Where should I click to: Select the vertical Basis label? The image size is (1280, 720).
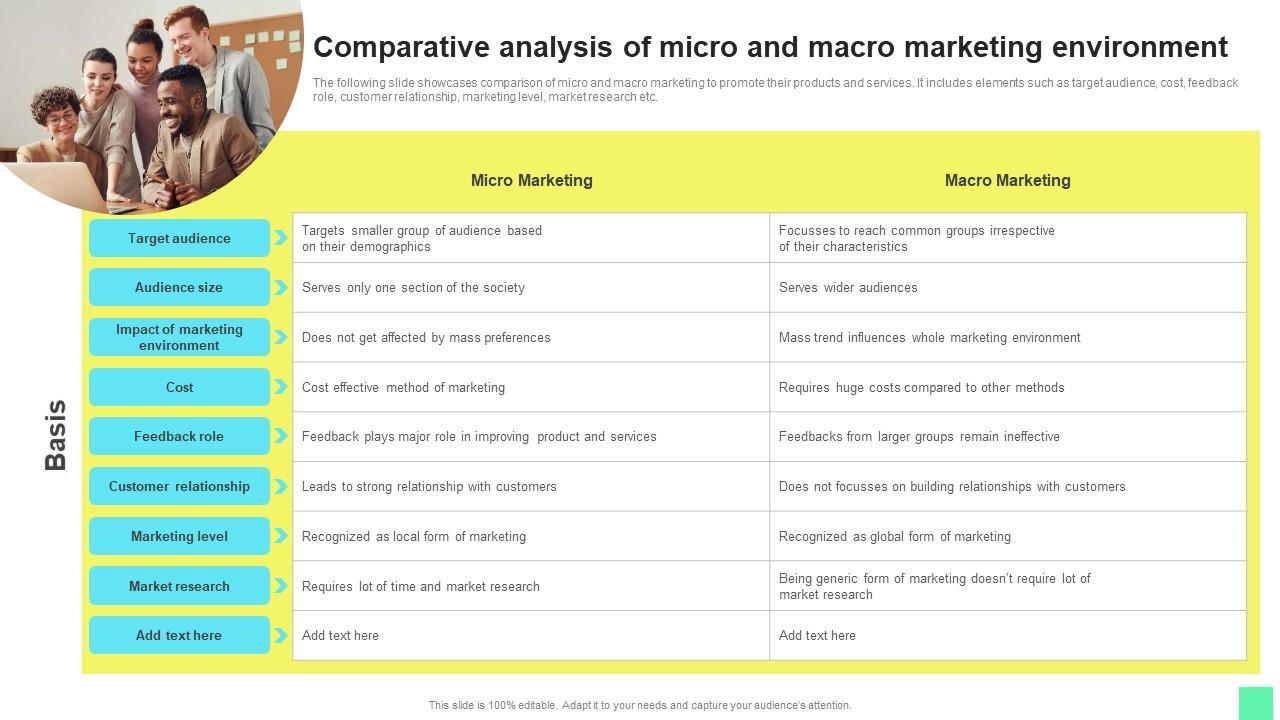[56, 435]
